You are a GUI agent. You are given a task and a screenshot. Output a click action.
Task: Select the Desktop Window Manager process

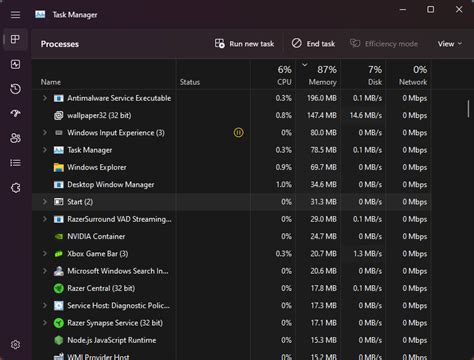pos(232,185)
